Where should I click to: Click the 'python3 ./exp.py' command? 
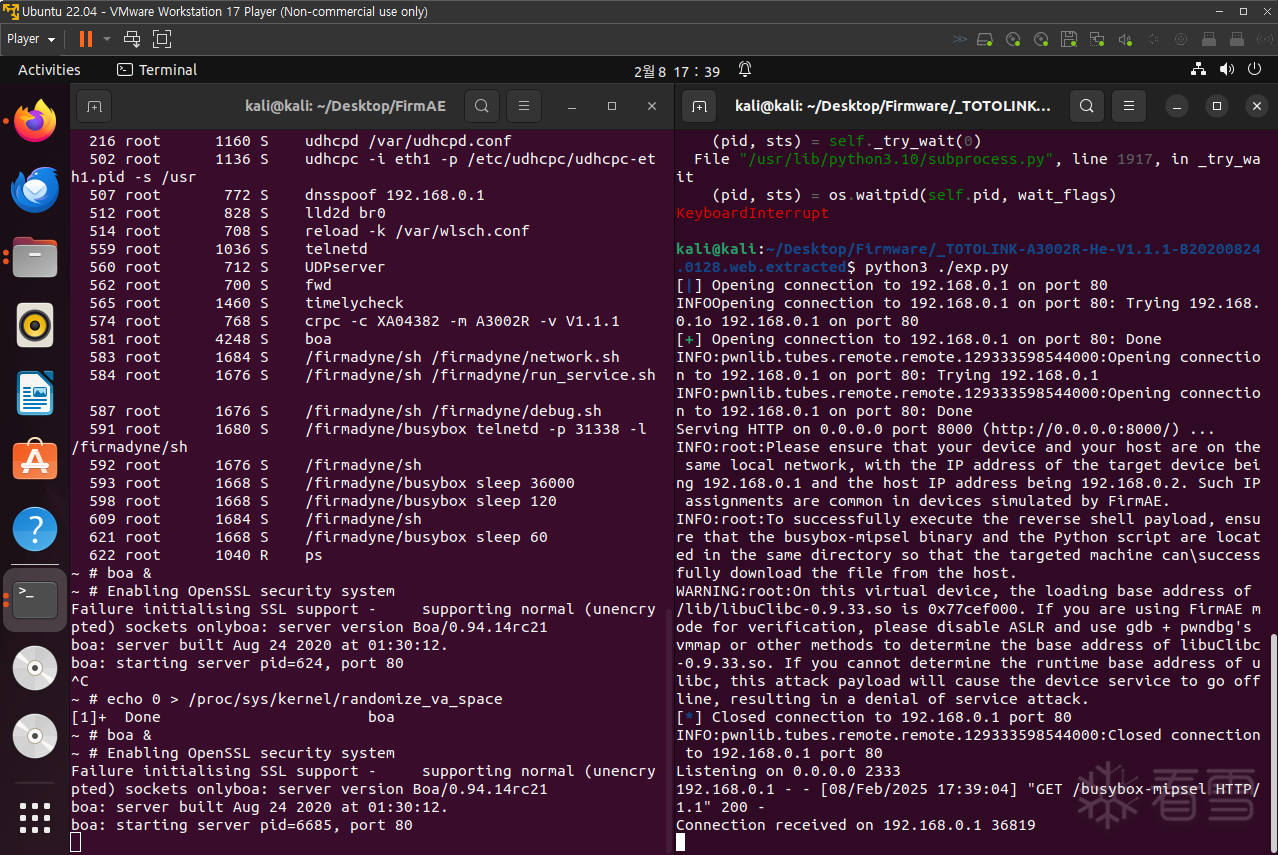point(937,267)
